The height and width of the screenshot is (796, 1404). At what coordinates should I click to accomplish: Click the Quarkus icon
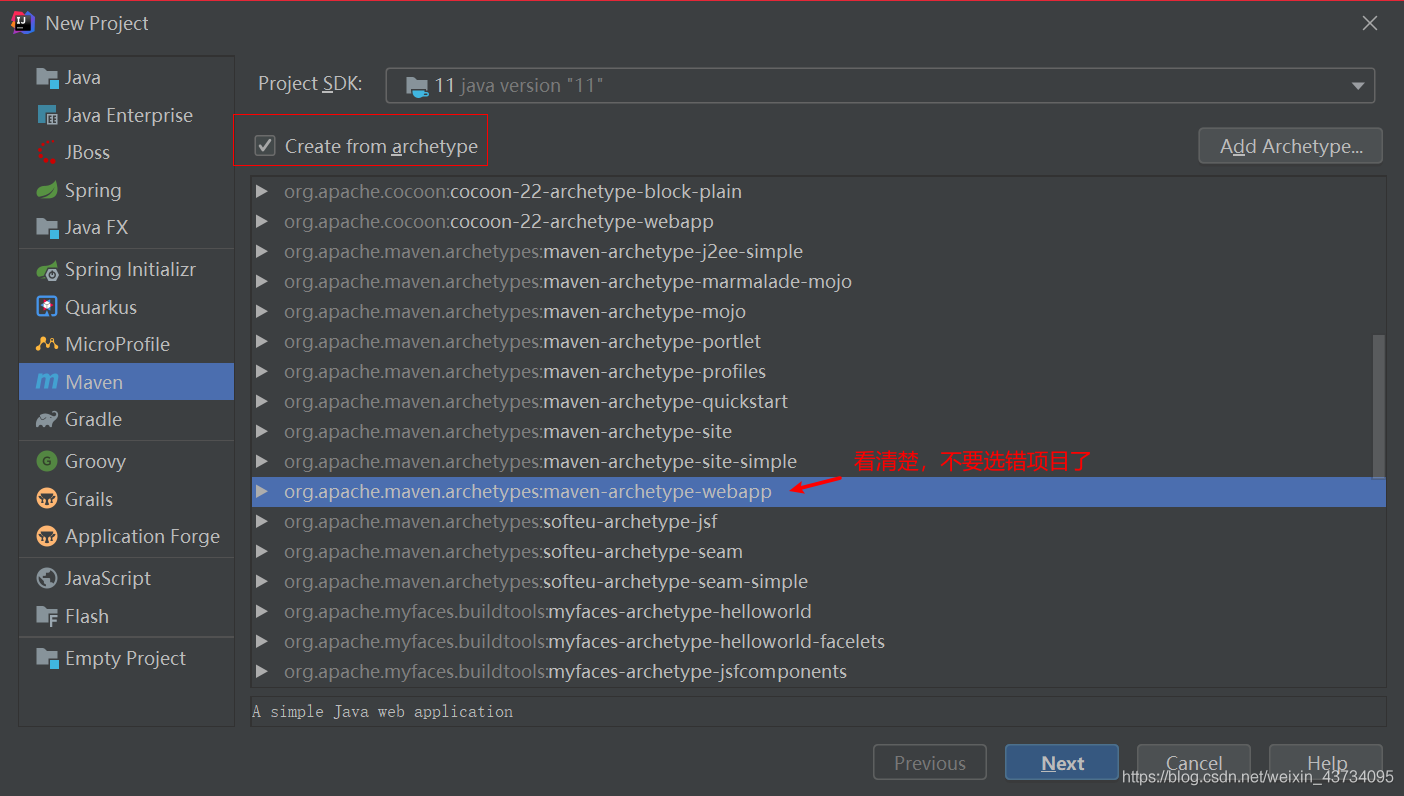tap(47, 307)
